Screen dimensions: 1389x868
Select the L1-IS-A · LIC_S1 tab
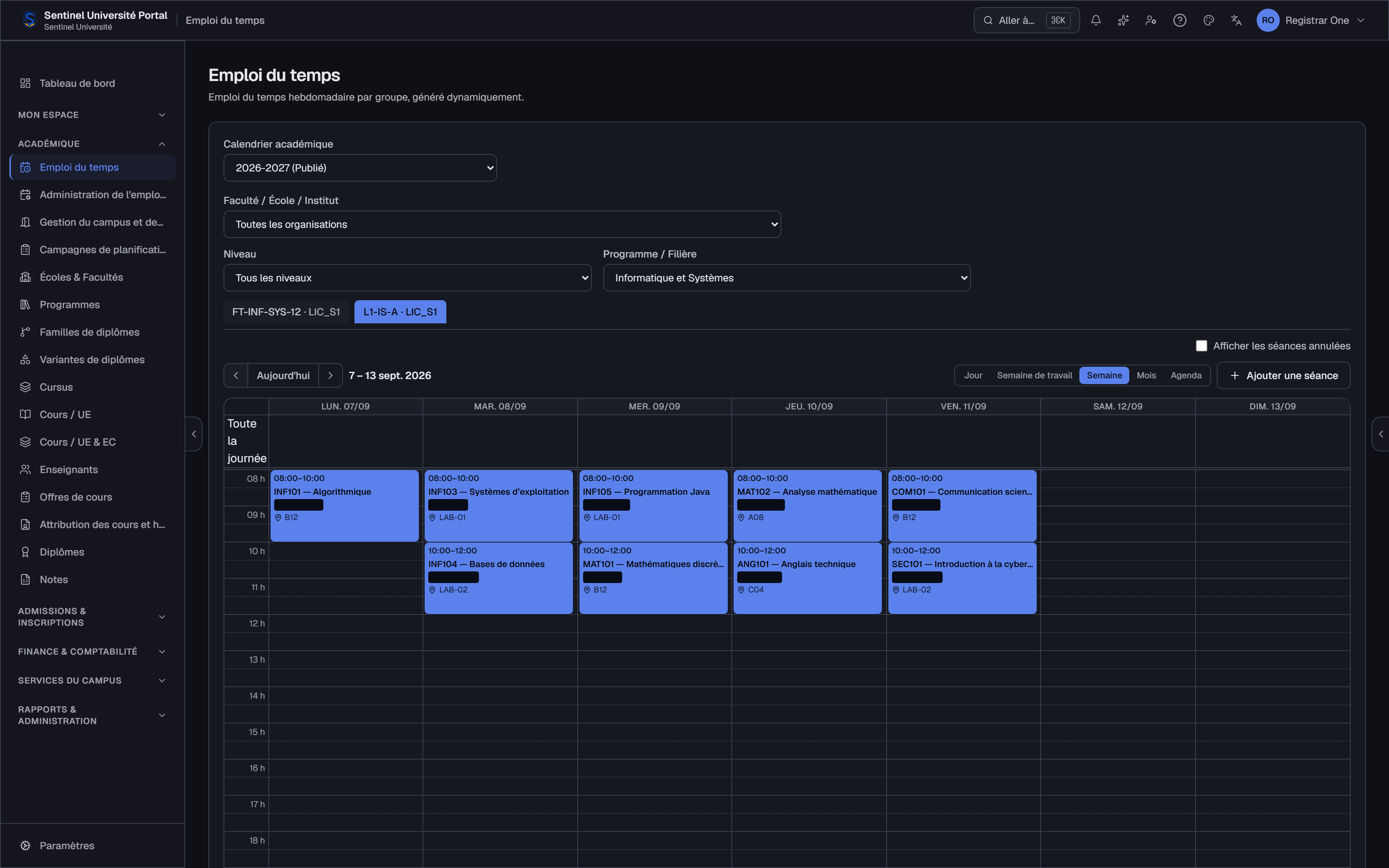coord(400,312)
